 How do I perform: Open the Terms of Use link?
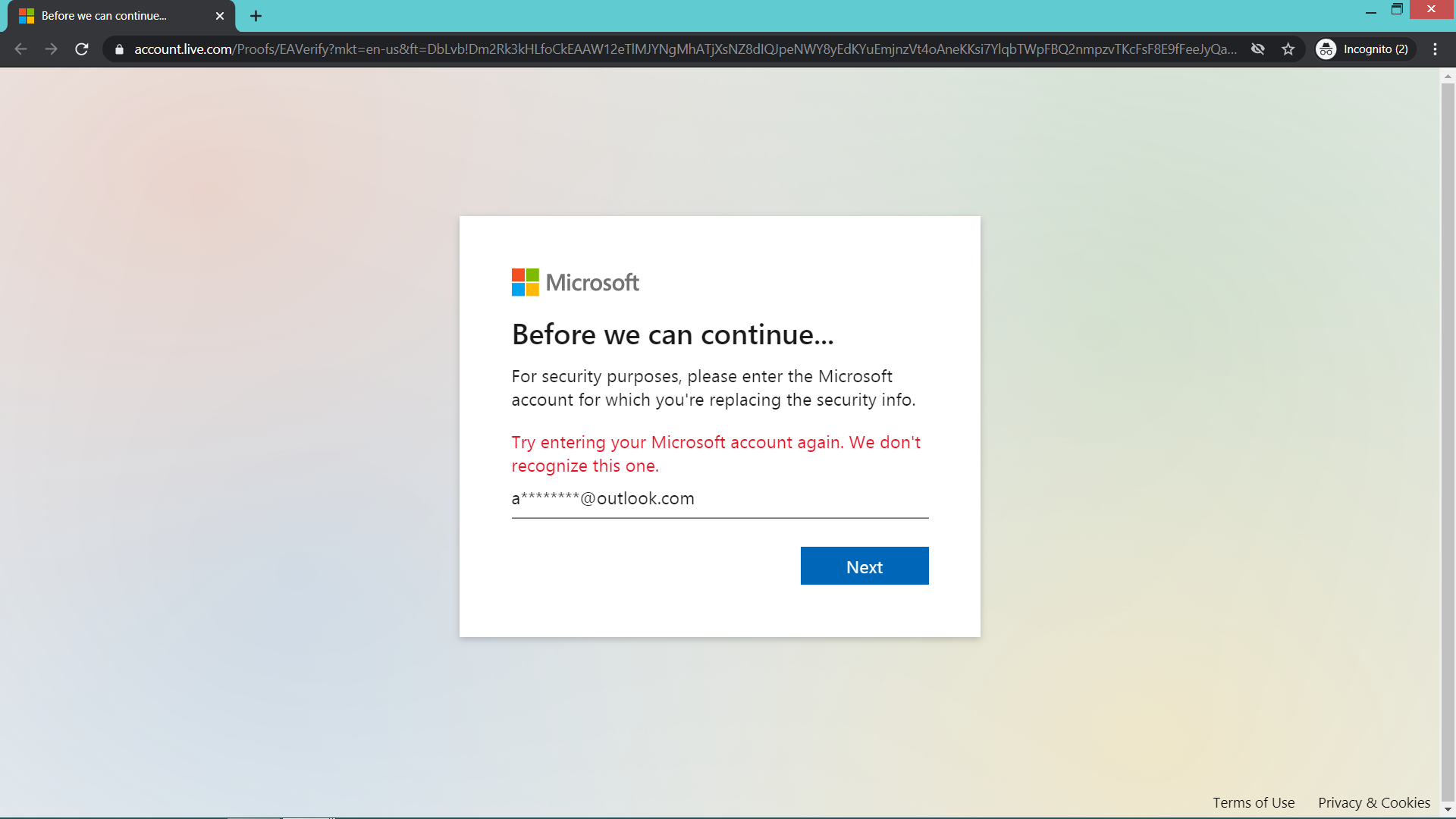pyautogui.click(x=1254, y=802)
